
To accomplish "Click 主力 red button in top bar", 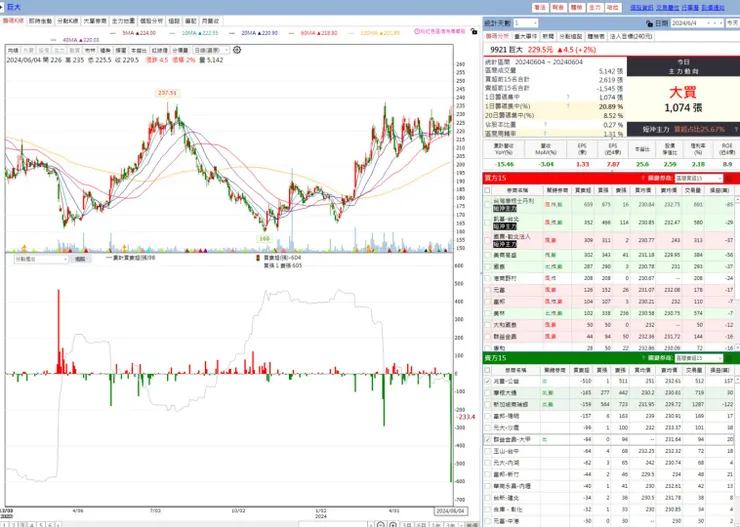I will click(595, 8).
